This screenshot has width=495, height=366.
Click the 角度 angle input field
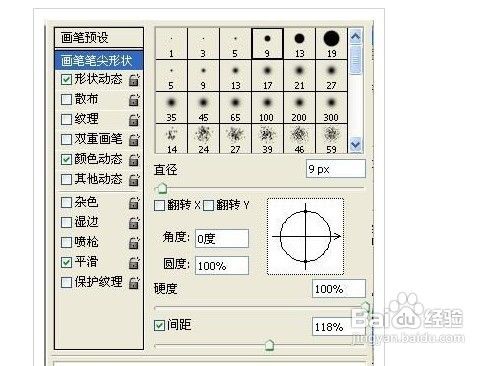[x=222, y=238]
